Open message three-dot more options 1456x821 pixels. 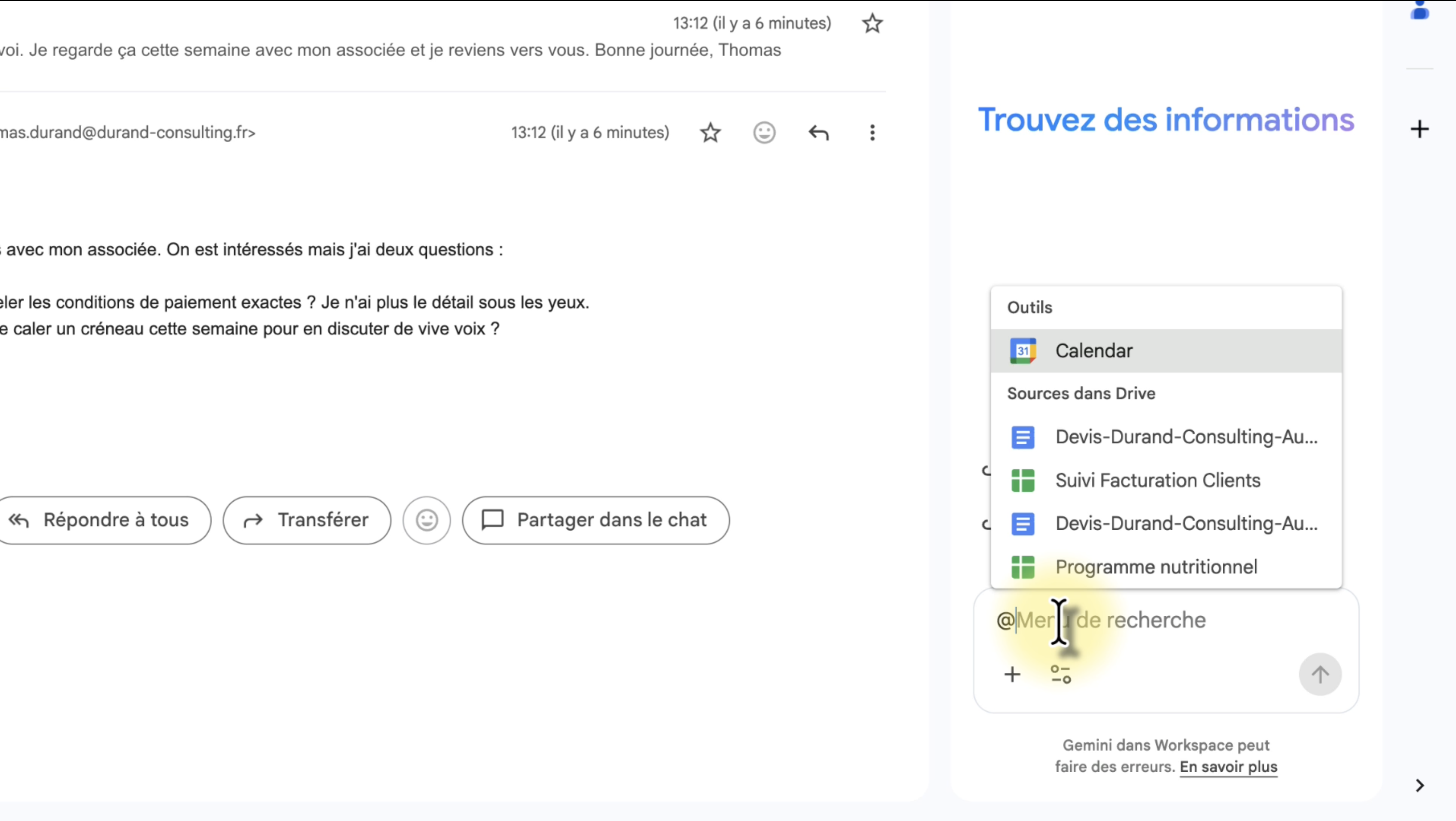[872, 133]
